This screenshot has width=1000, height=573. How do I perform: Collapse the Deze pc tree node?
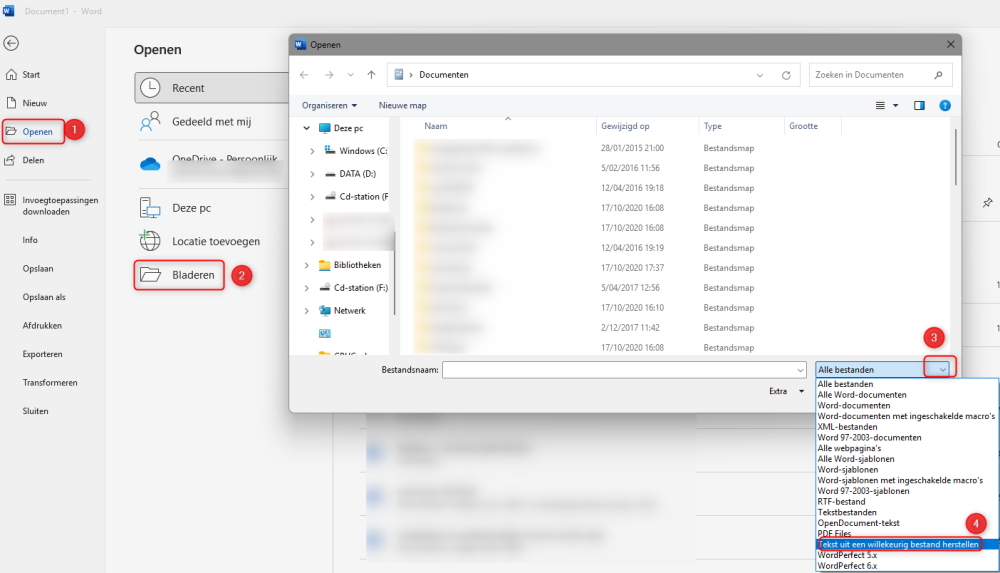[x=307, y=128]
